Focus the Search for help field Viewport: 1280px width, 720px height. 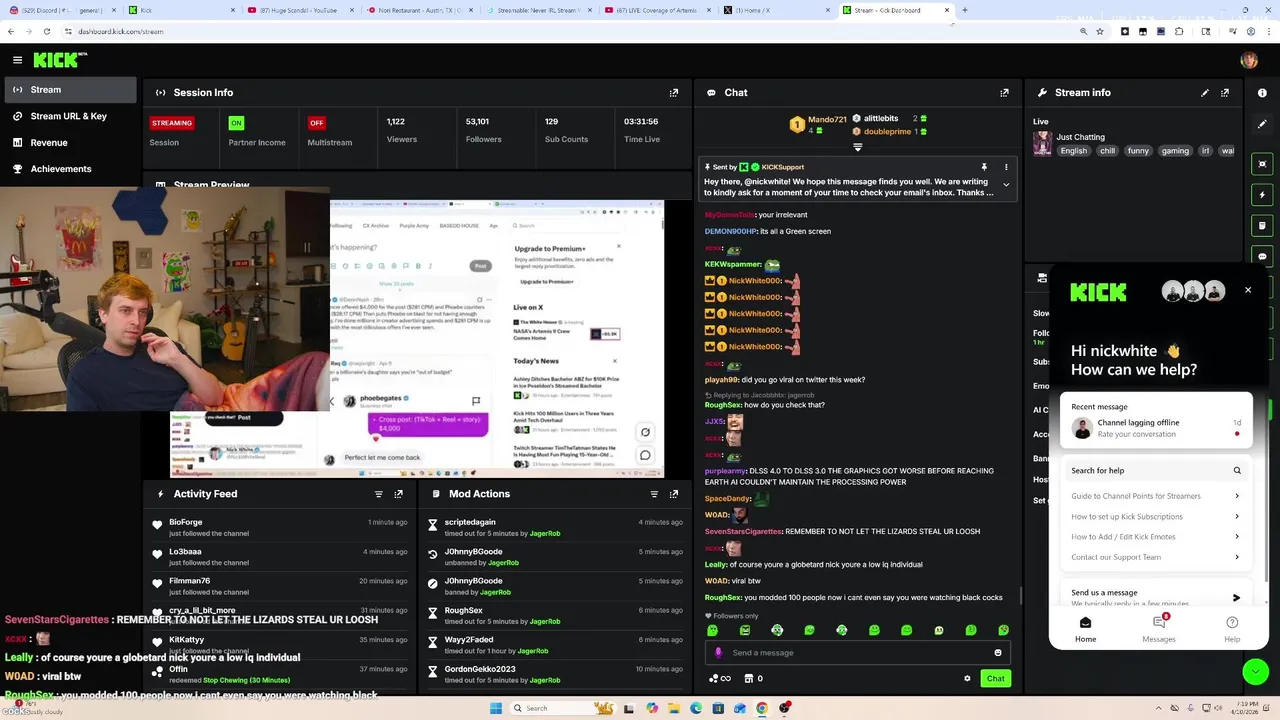click(x=1155, y=471)
